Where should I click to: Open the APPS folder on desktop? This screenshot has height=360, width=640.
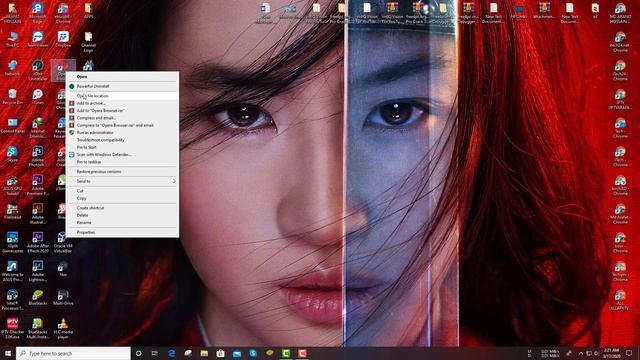(x=88, y=11)
